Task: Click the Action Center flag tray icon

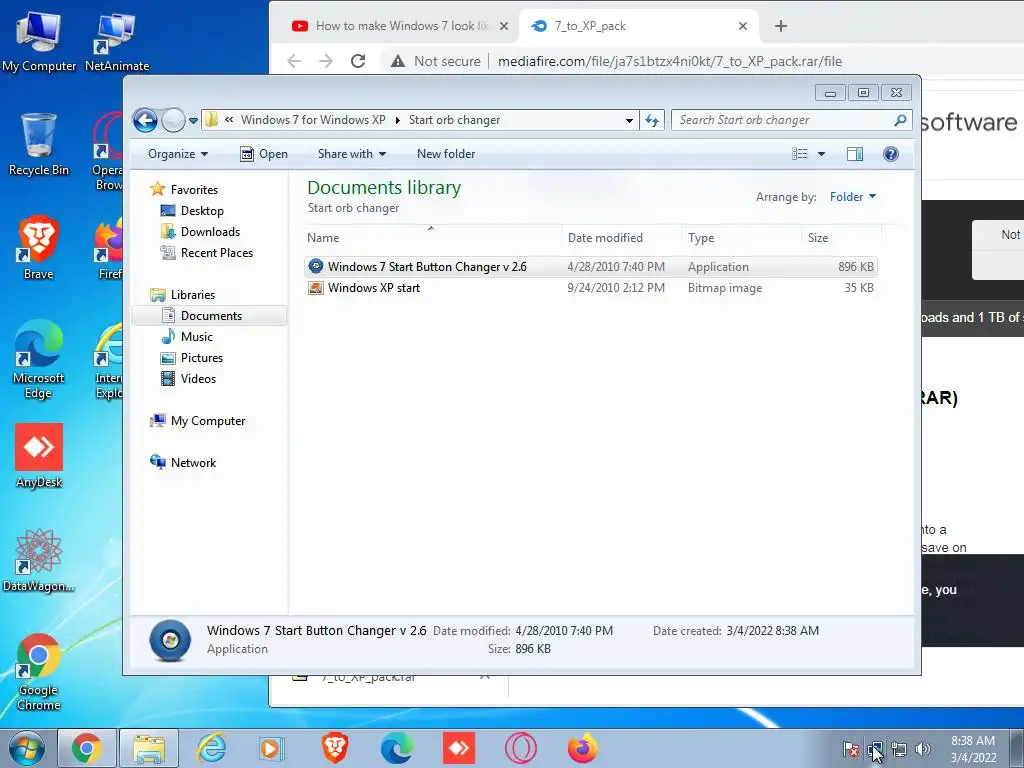Action: pos(850,749)
